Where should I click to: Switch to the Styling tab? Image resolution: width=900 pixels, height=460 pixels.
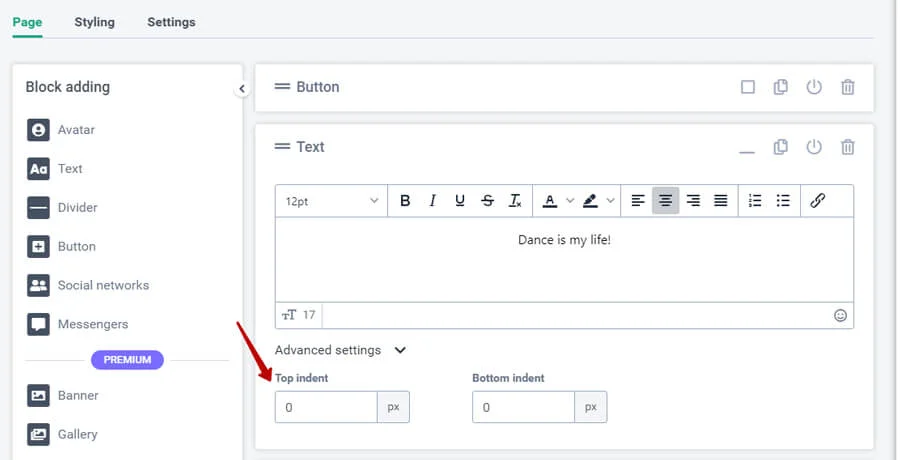click(94, 22)
